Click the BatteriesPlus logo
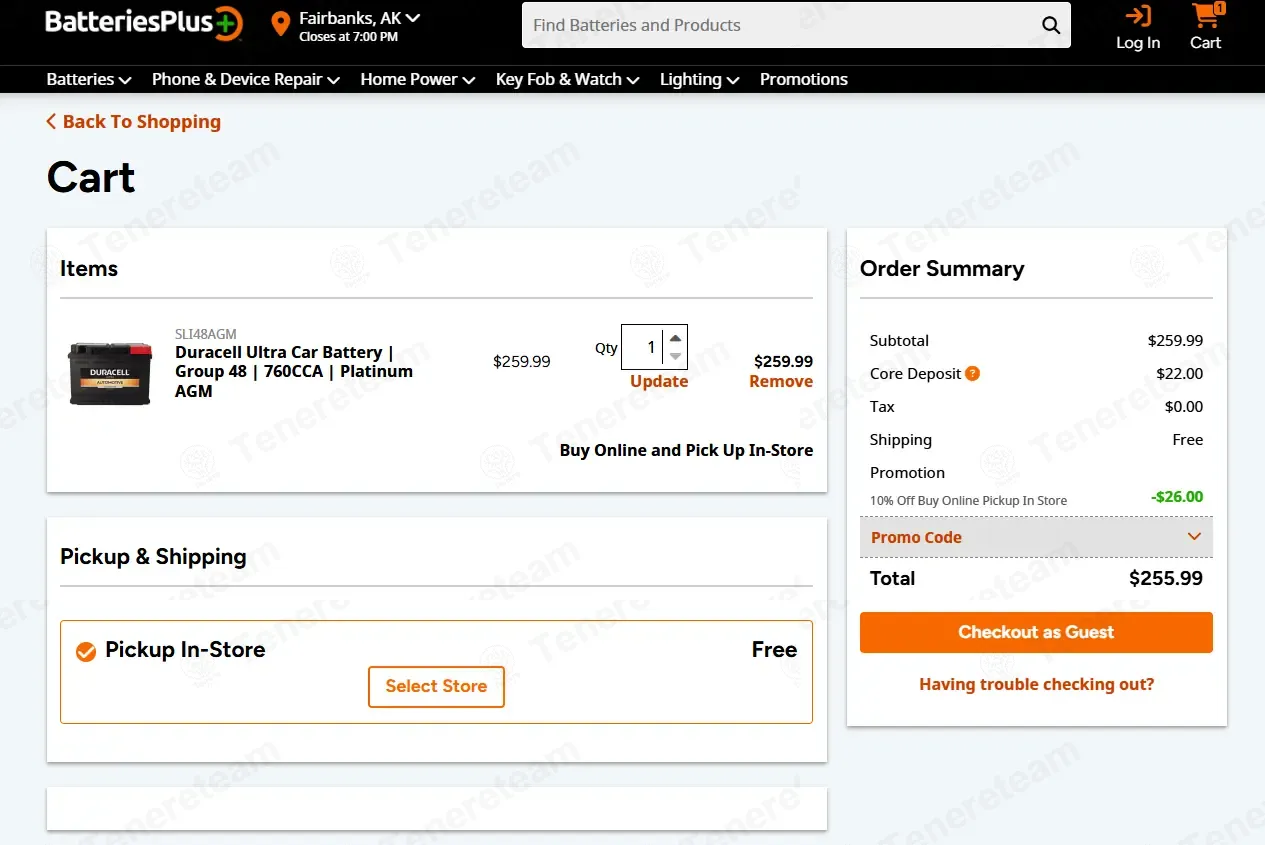 point(144,24)
